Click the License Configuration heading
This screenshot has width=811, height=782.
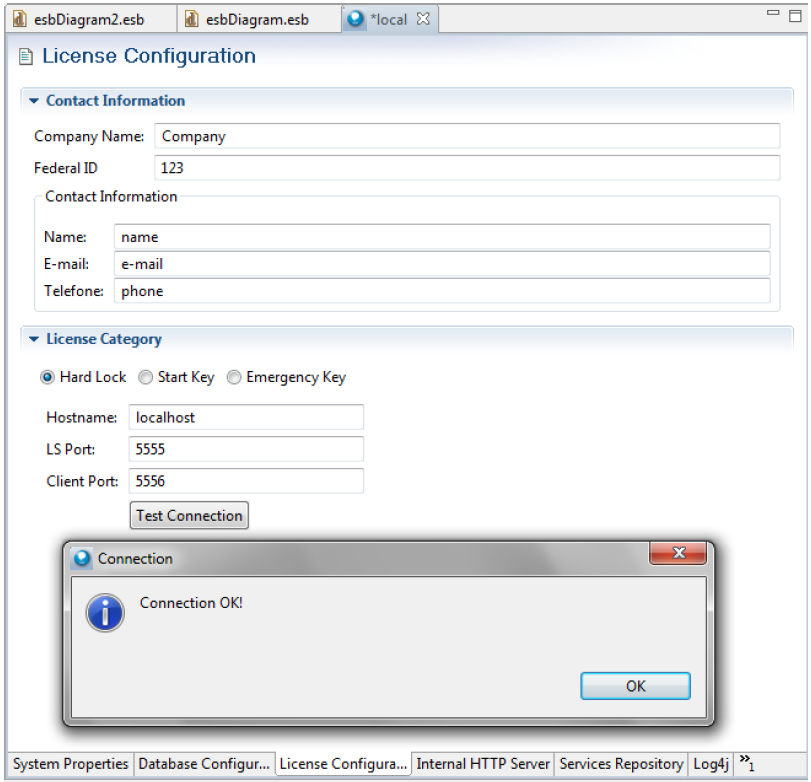coord(148,56)
